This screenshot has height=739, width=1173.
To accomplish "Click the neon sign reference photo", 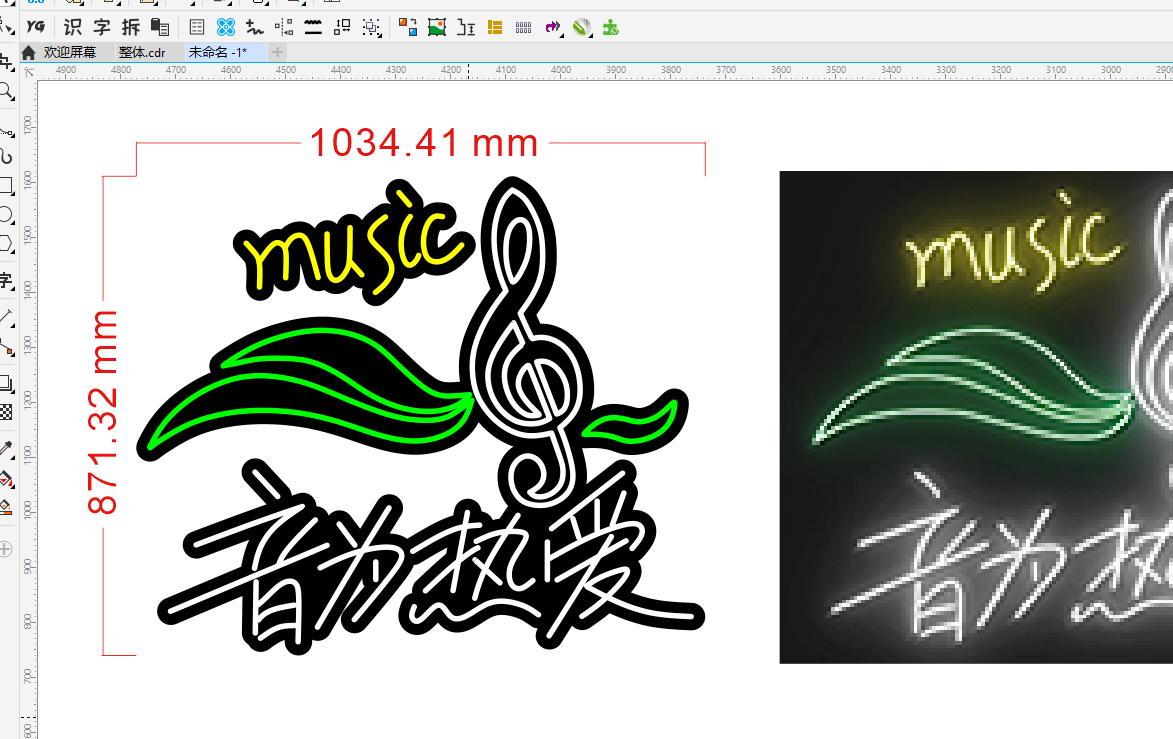I will click(976, 417).
